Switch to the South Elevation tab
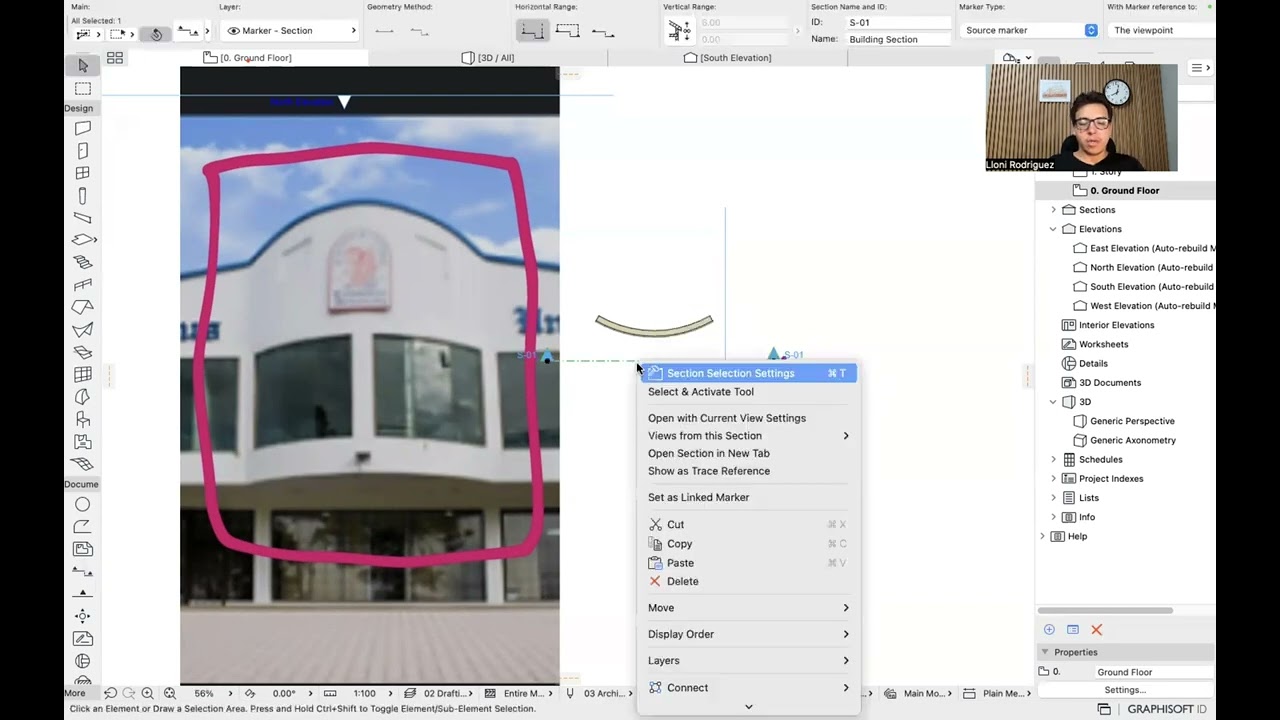1280x720 pixels. [727, 58]
